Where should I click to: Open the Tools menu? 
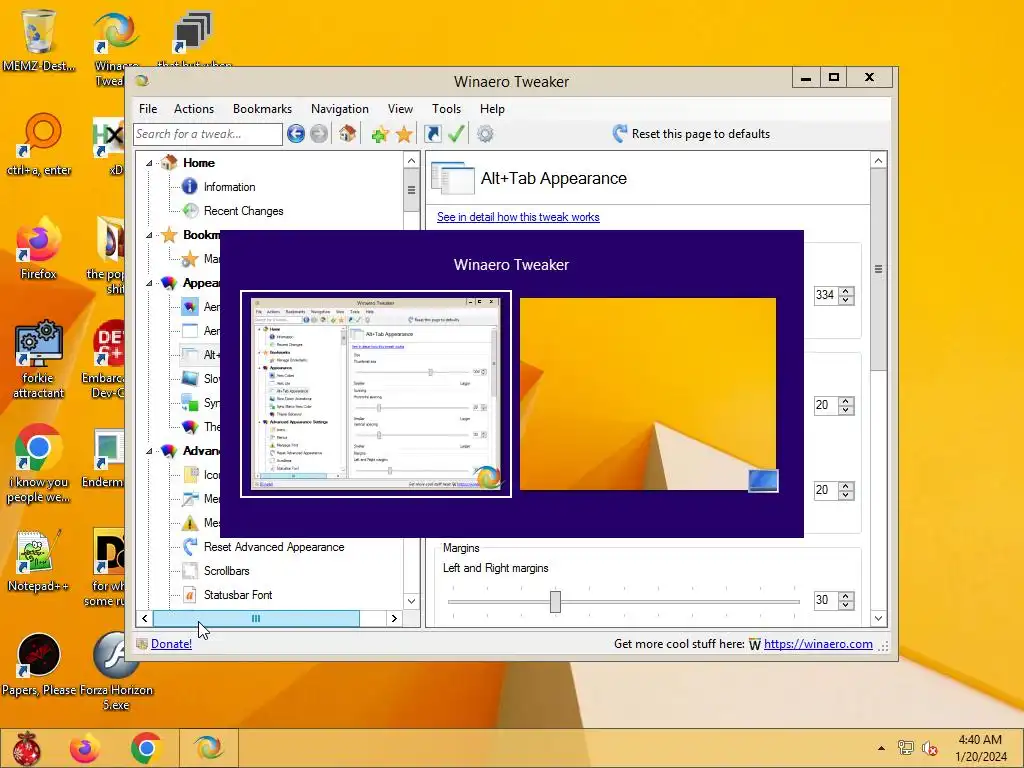(x=447, y=109)
